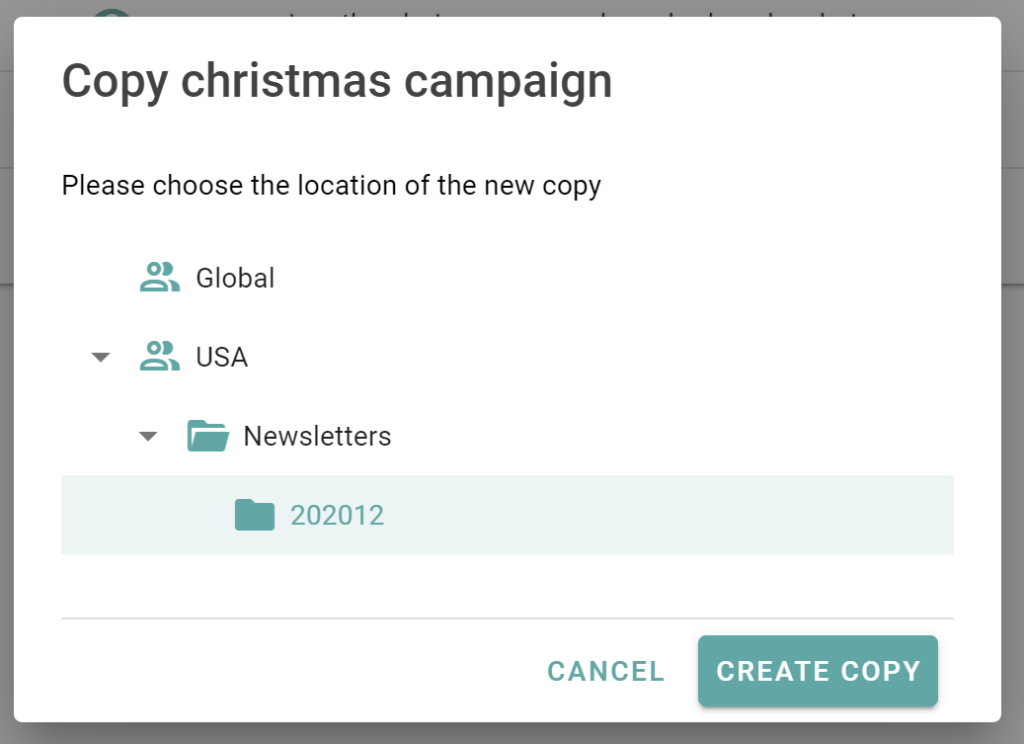This screenshot has height=744, width=1024.
Task: Click blank space right of USA row
Action: [x=601, y=357]
